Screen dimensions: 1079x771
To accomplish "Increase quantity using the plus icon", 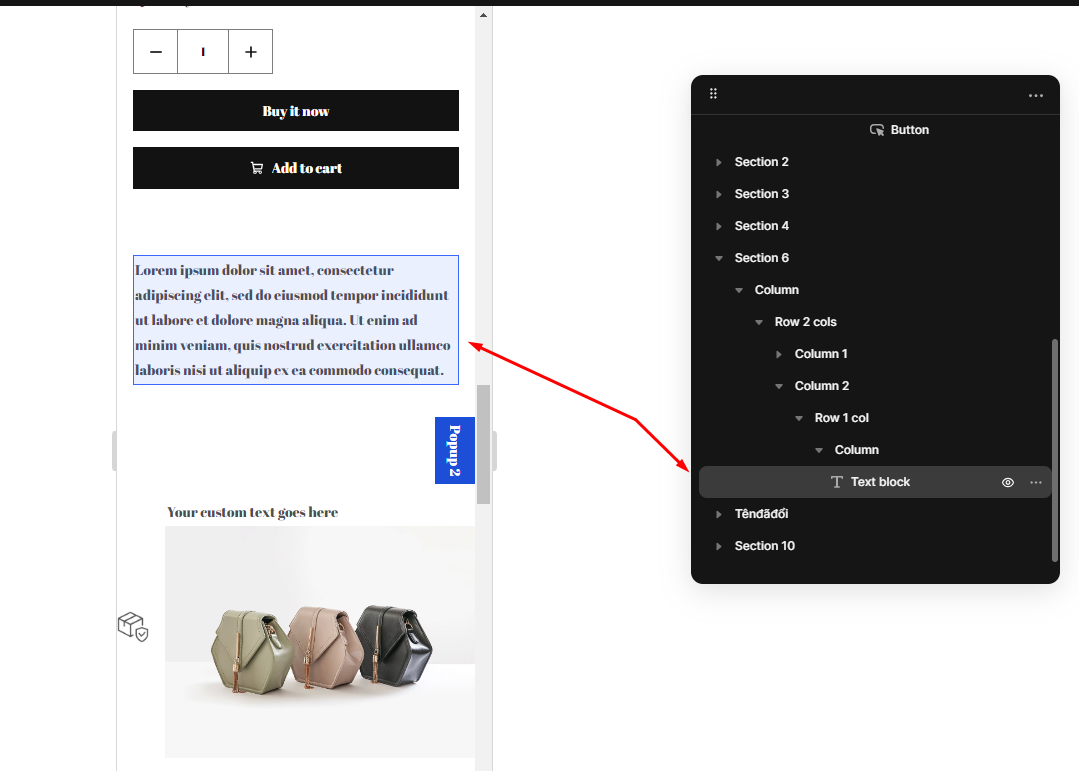I will coord(250,51).
